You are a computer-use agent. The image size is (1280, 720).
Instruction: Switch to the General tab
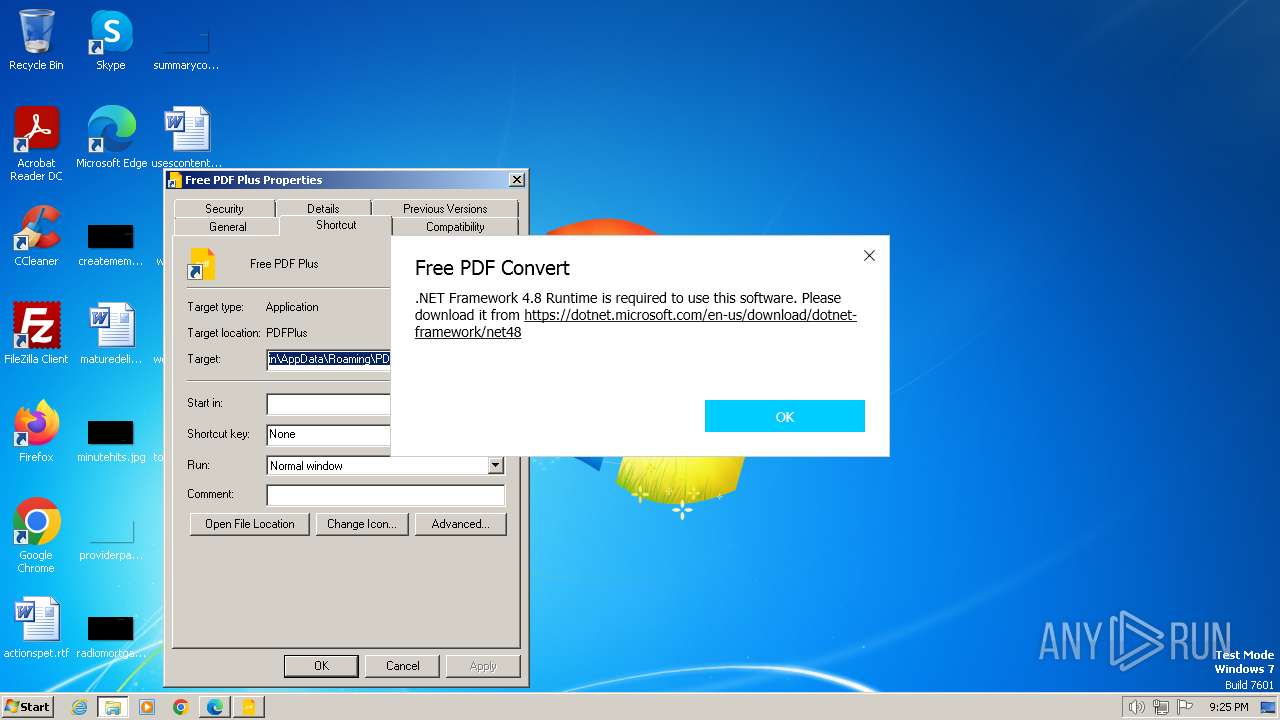pyautogui.click(x=227, y=227)
